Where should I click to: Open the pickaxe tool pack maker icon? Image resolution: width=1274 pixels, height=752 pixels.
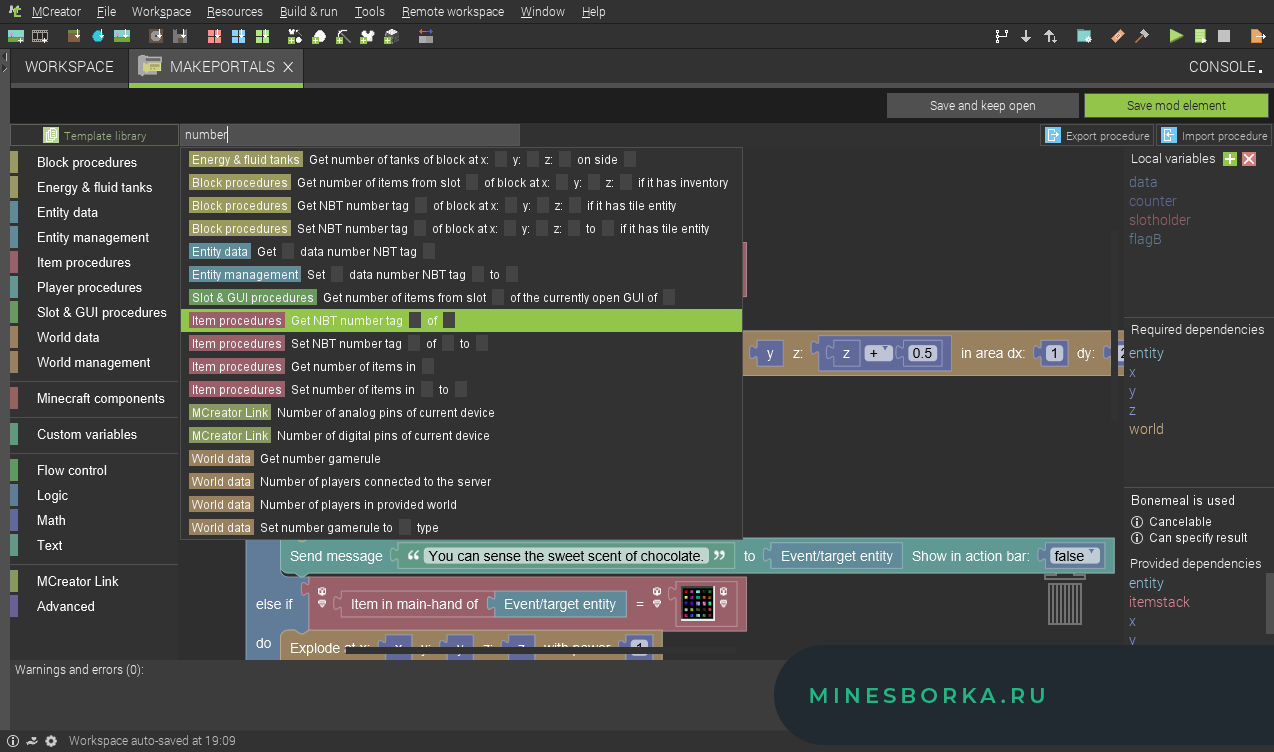(x=342, y=36)
